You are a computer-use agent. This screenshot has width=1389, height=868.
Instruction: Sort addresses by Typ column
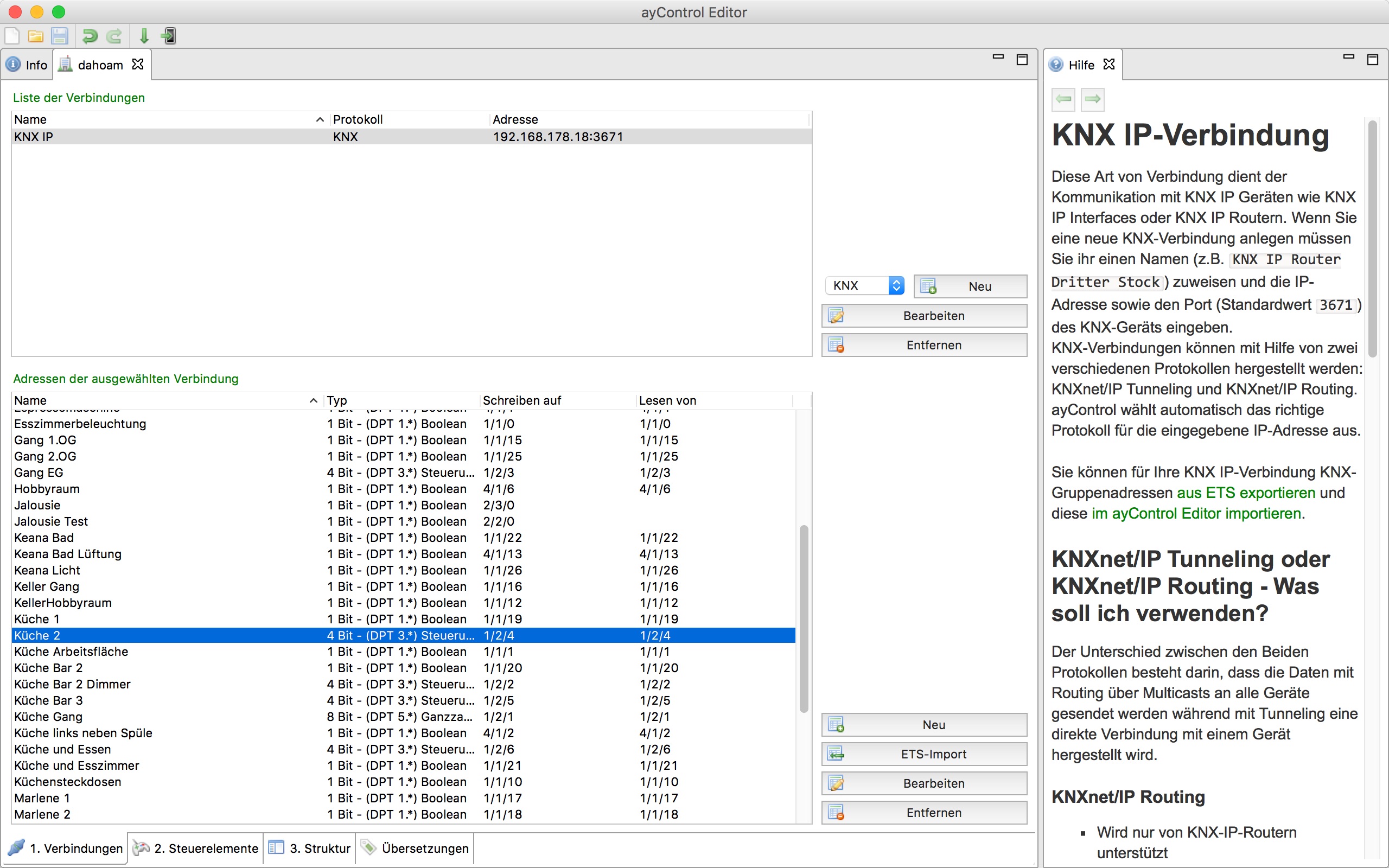click(x=401, y=400)
